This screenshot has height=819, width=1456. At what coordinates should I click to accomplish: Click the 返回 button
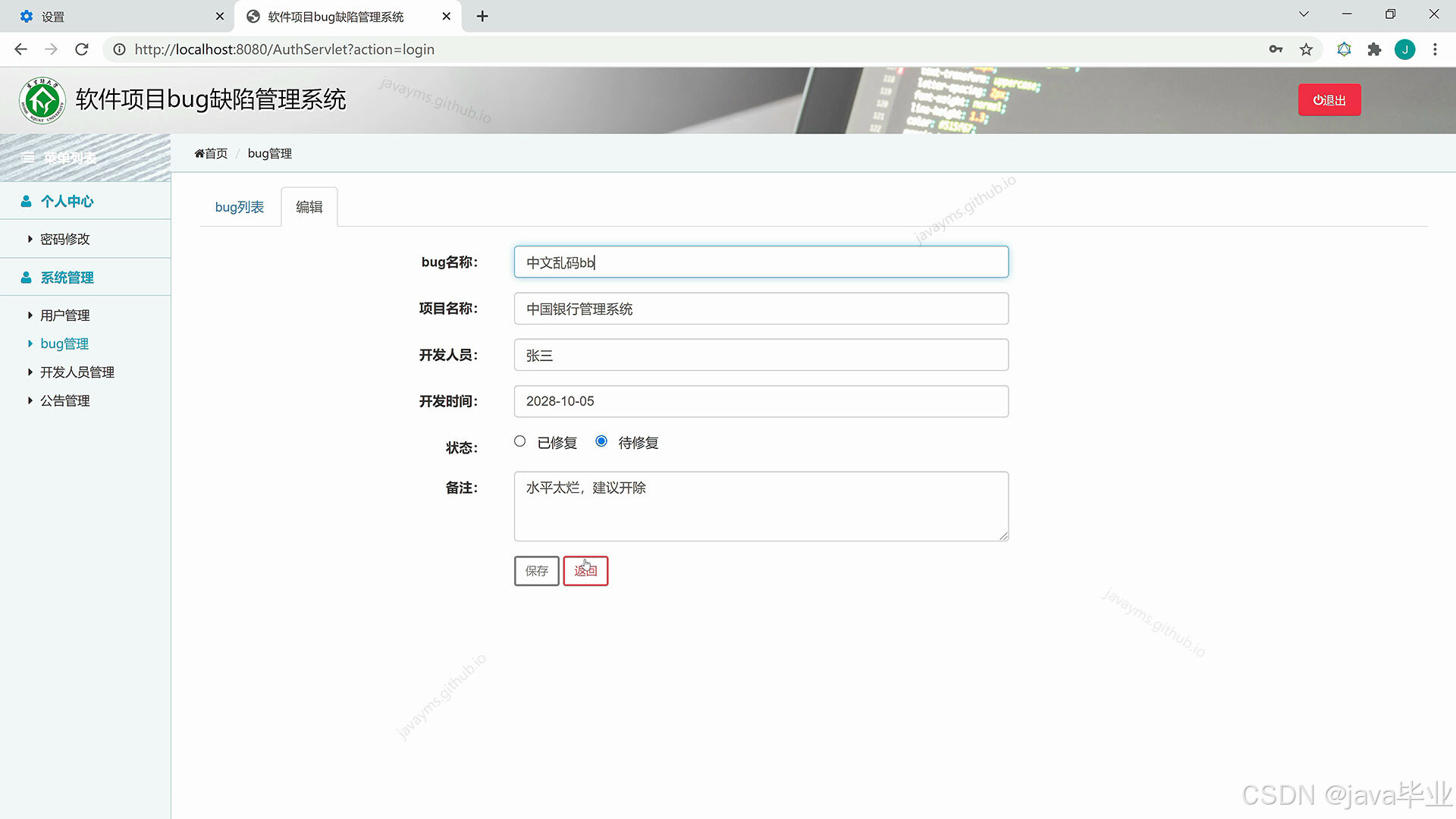pos(585,571)
